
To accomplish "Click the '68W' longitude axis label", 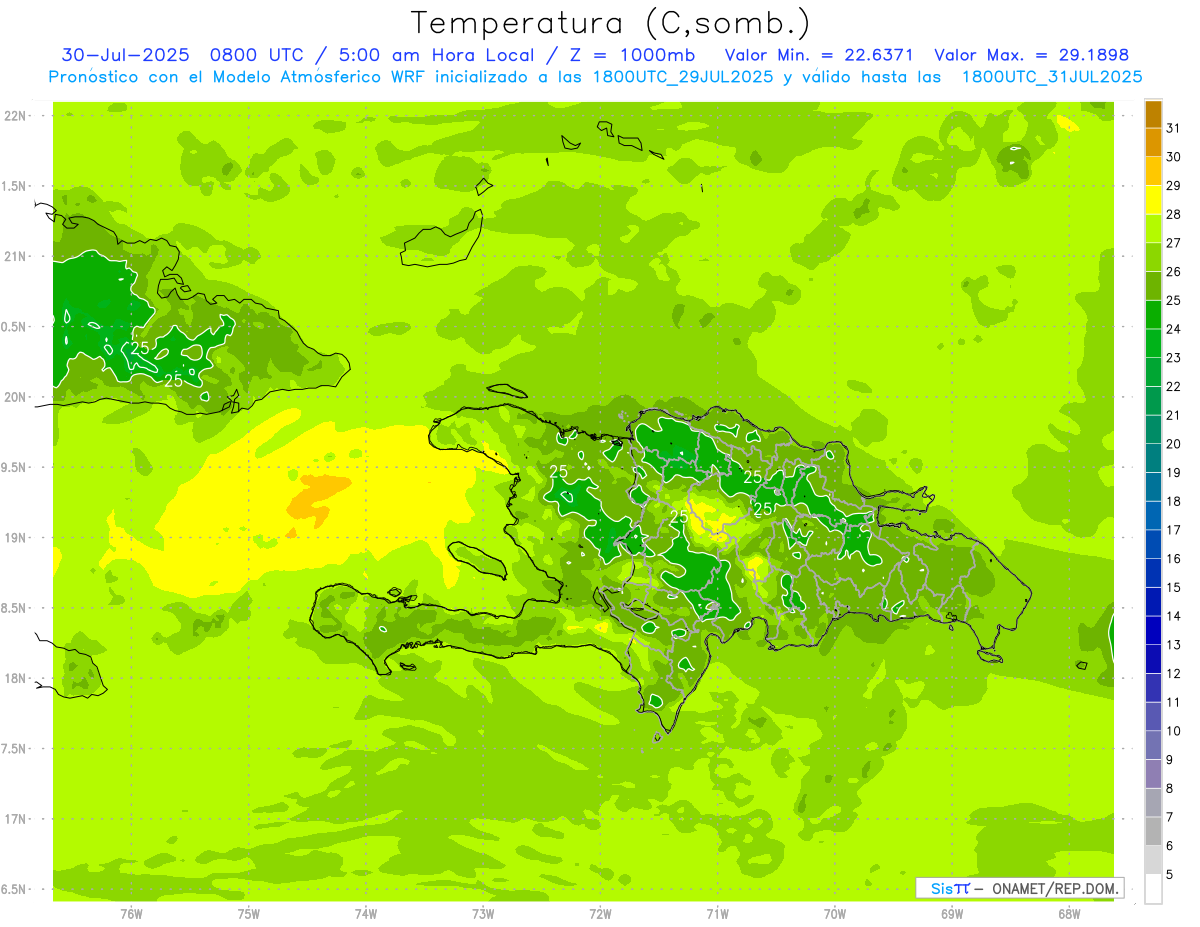I will tap(1069, 914).
